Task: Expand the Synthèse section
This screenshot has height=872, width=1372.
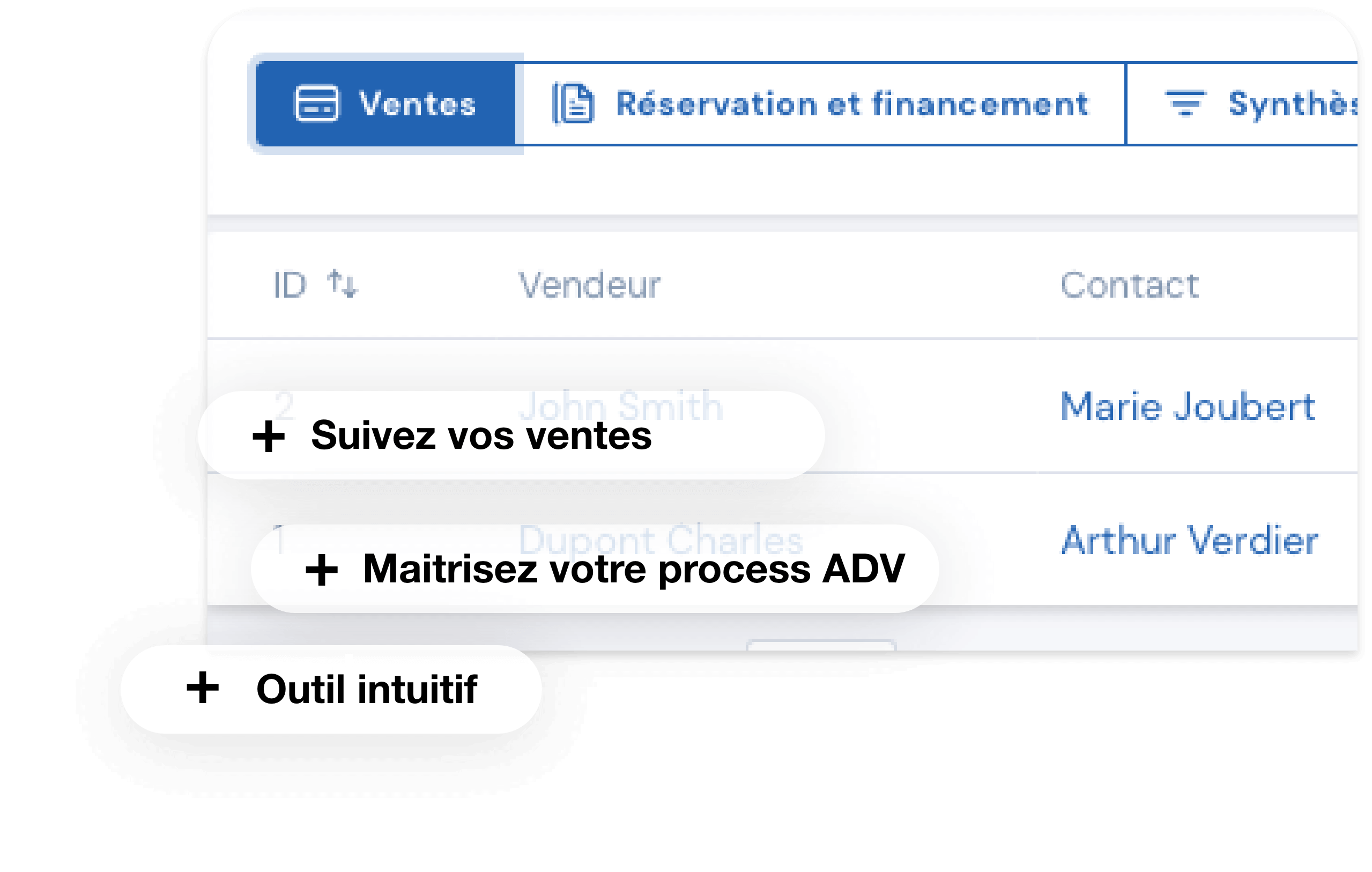Action: coord(1282,104)
